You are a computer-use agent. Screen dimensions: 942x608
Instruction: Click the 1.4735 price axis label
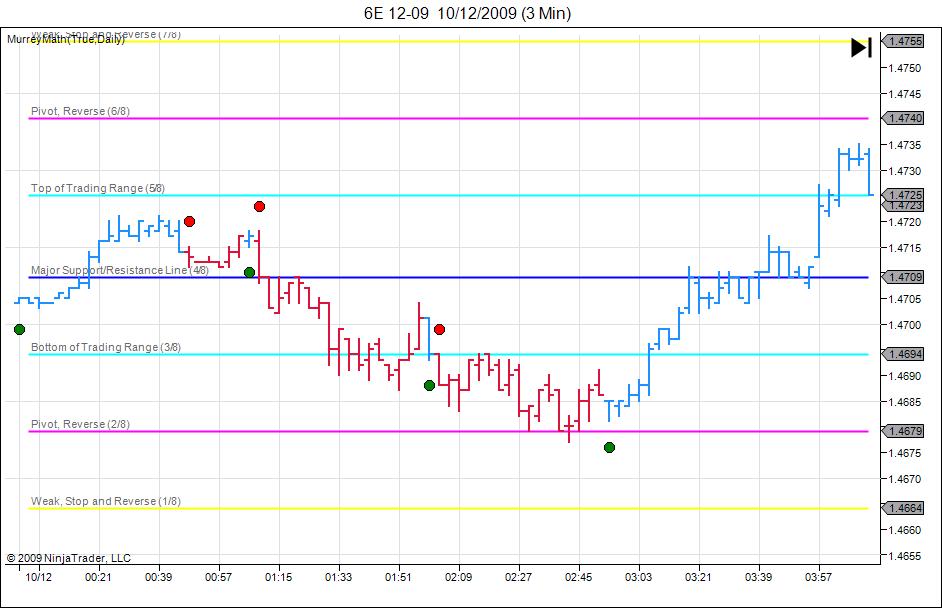(x=905, y=145)
